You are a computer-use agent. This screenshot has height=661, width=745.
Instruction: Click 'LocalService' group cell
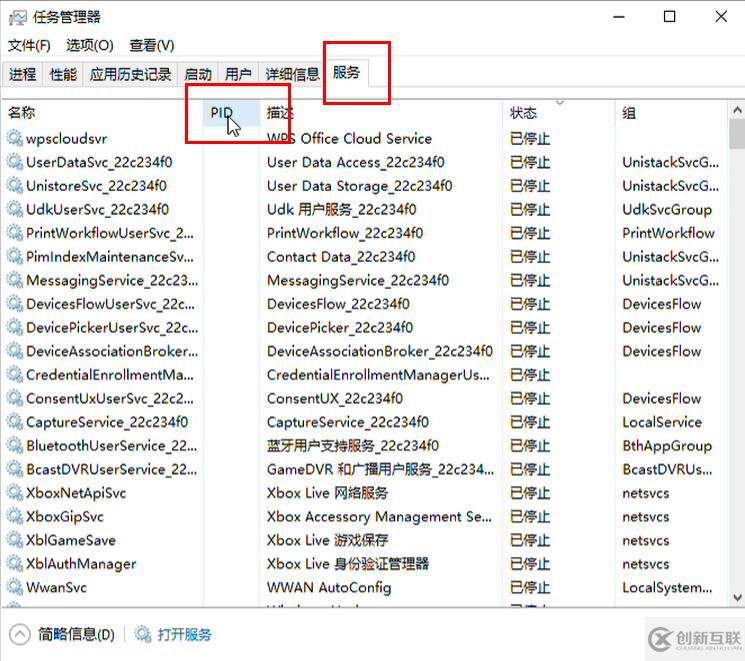(x=662, y=422)
